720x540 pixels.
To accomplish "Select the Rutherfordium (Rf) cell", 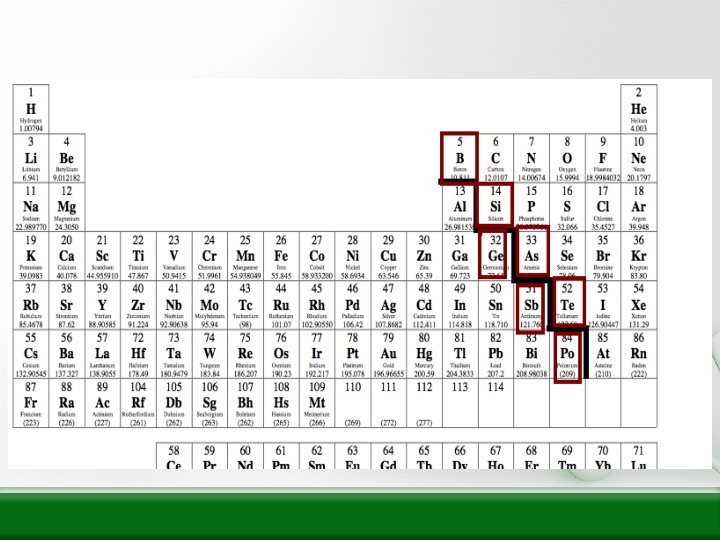I will tap(138, 403).
